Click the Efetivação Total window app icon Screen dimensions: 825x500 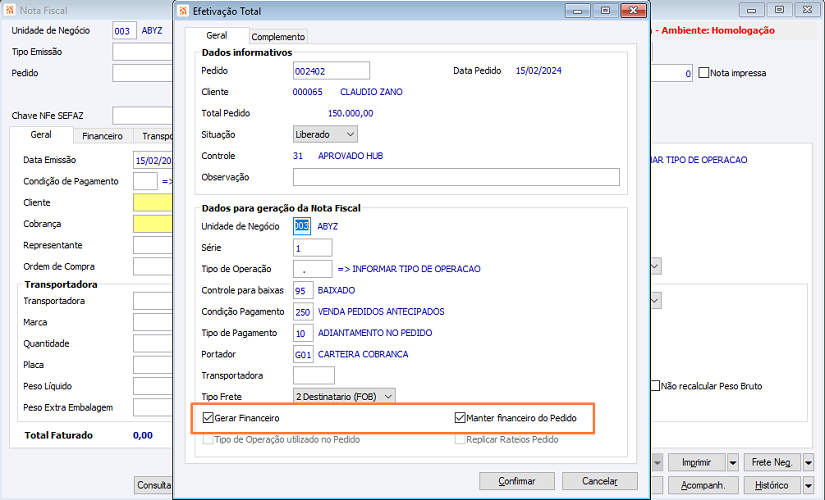click(183, 11)
